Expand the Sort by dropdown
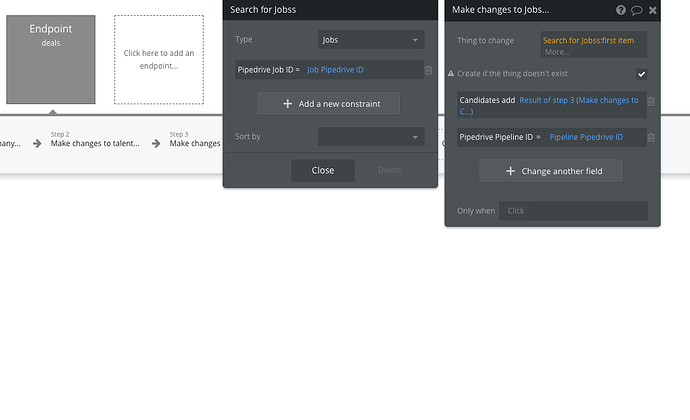This screenshot has width=690, height=420. tap(371, 136)
